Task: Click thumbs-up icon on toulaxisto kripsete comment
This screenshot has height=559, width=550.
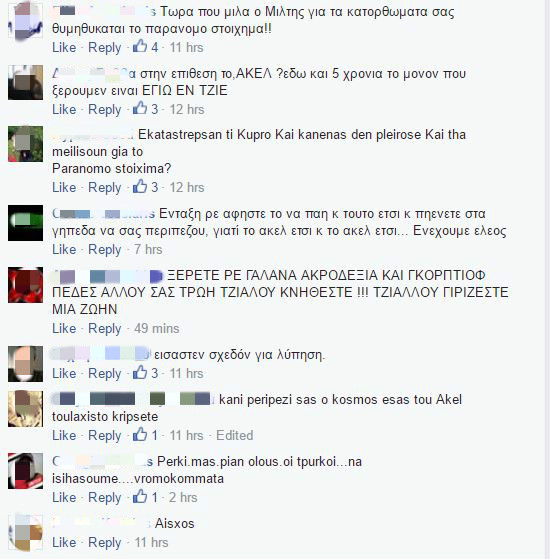Action: tap(140, 435)
